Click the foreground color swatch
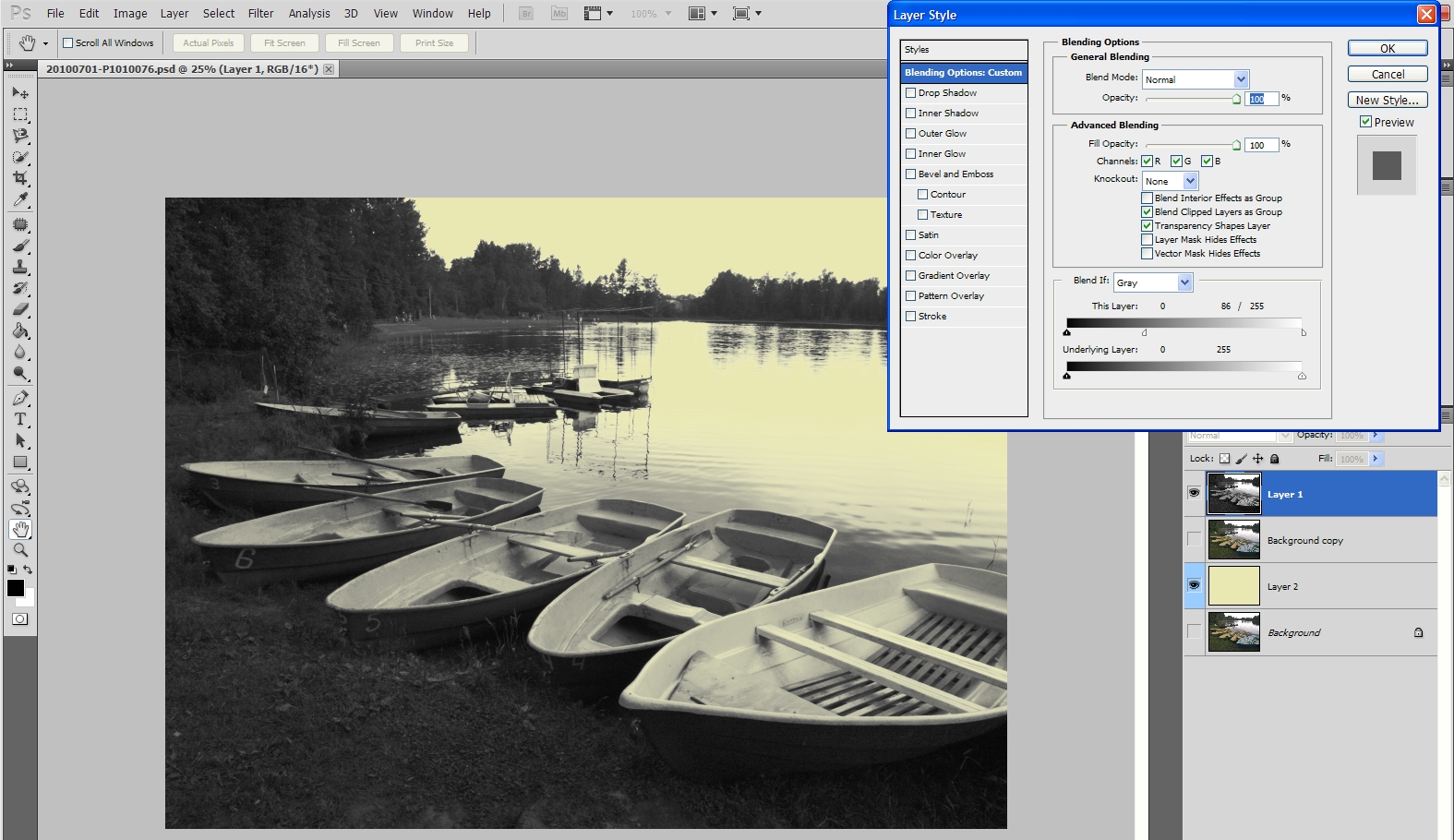Screen dimensions: 1454x840 (16, 588)
